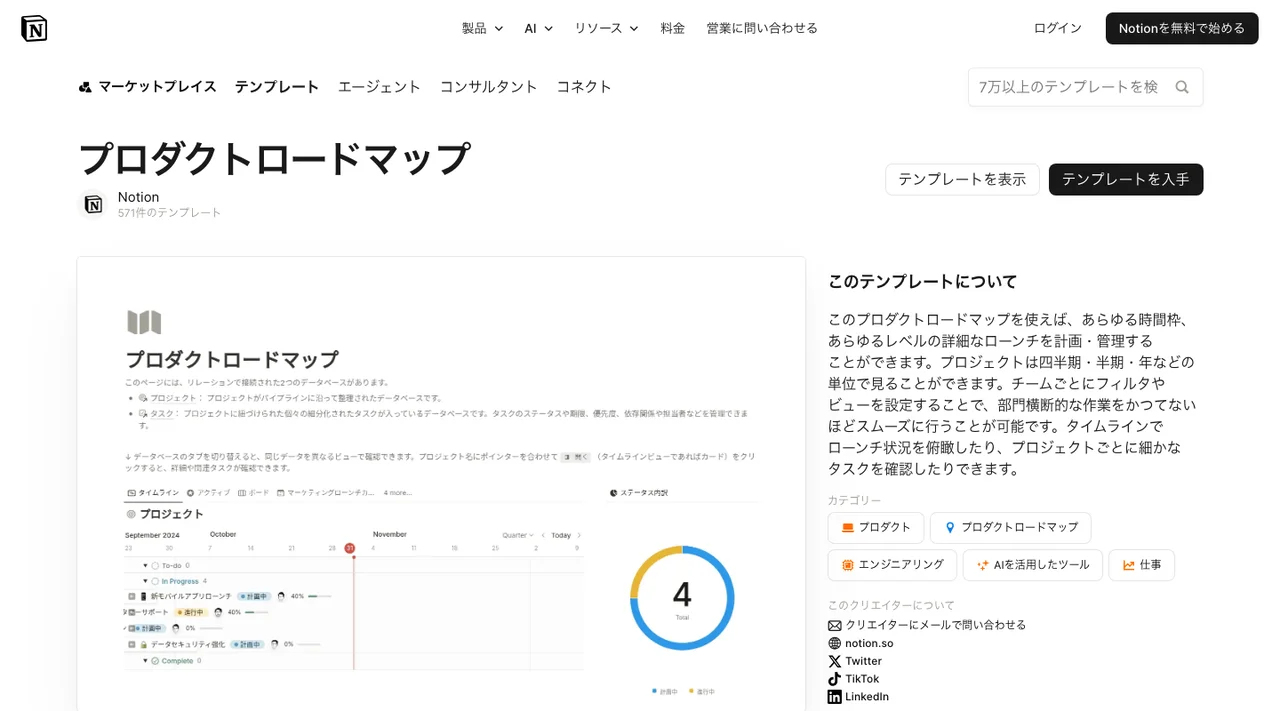Click the mail envelope icon beside クリエイターにメールで問い合わせる

835,625
